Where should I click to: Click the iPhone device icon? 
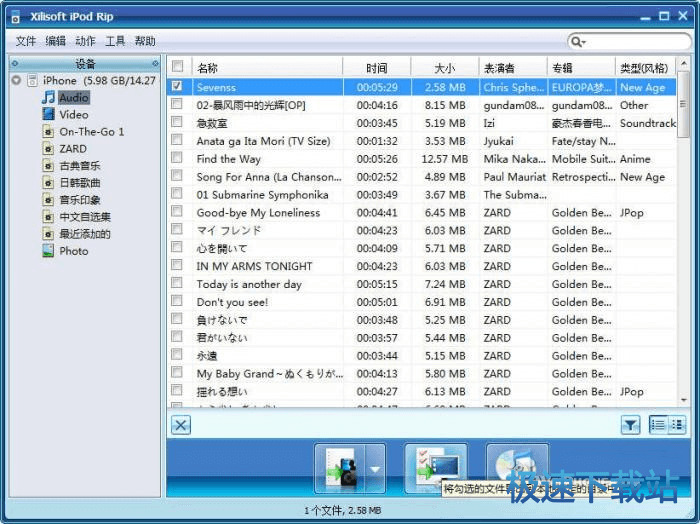tap(32, 80)
